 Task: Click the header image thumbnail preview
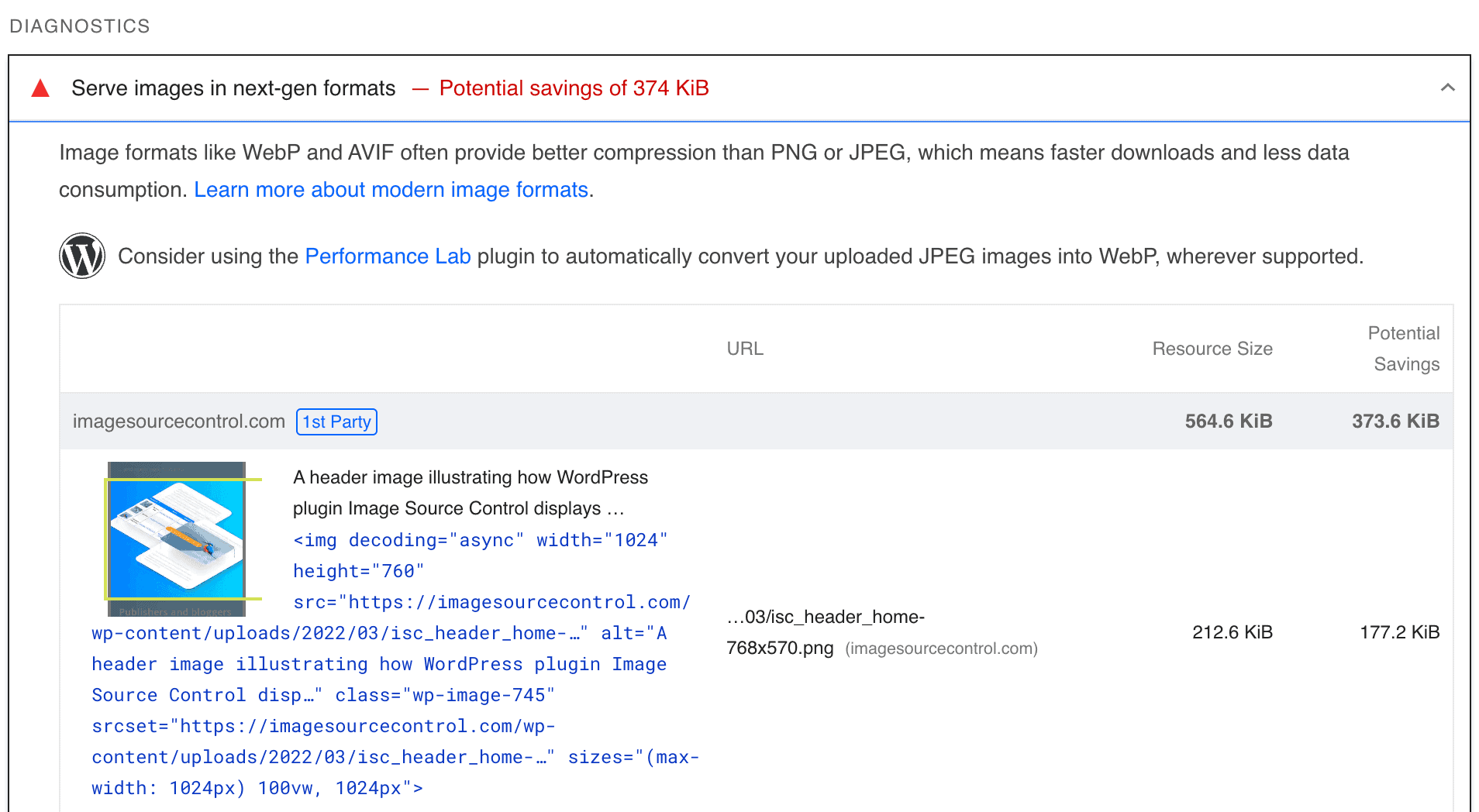pos(177,540)
